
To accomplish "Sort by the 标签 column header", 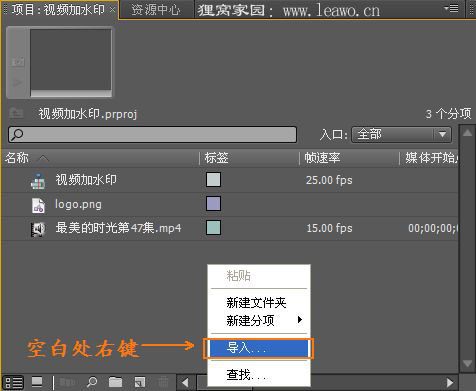I will tap(217, 158).
